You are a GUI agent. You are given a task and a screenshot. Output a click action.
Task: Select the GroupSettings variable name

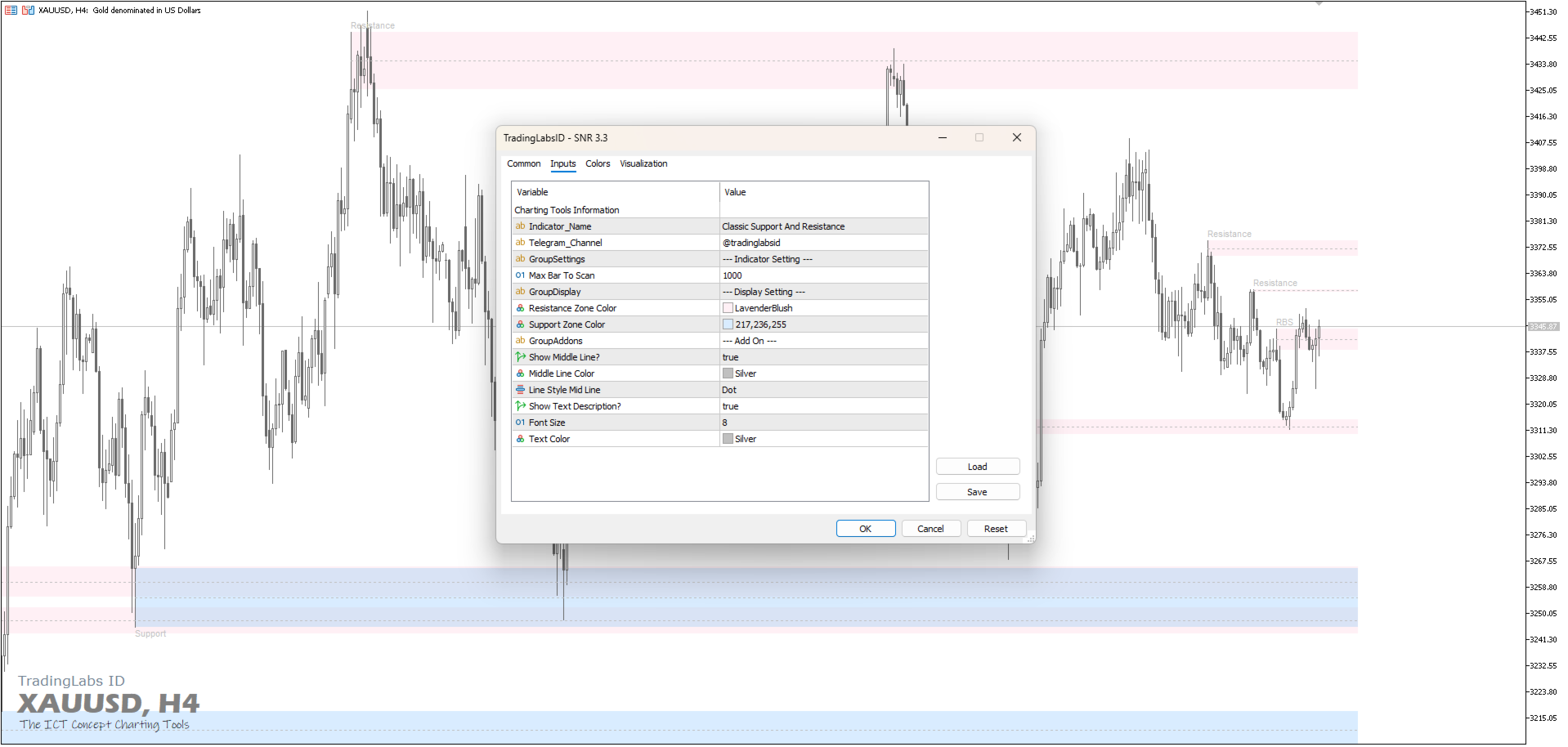tap(557, 259)
